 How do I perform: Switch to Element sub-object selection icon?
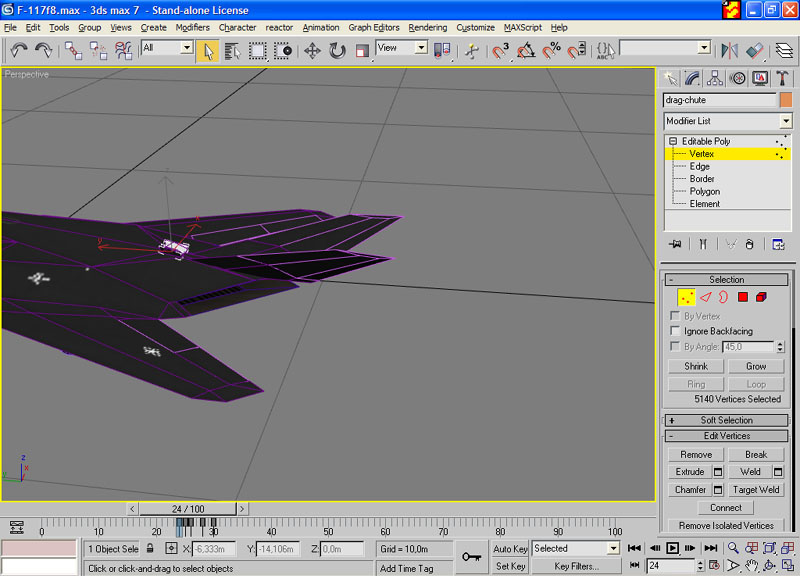point(761,297)
